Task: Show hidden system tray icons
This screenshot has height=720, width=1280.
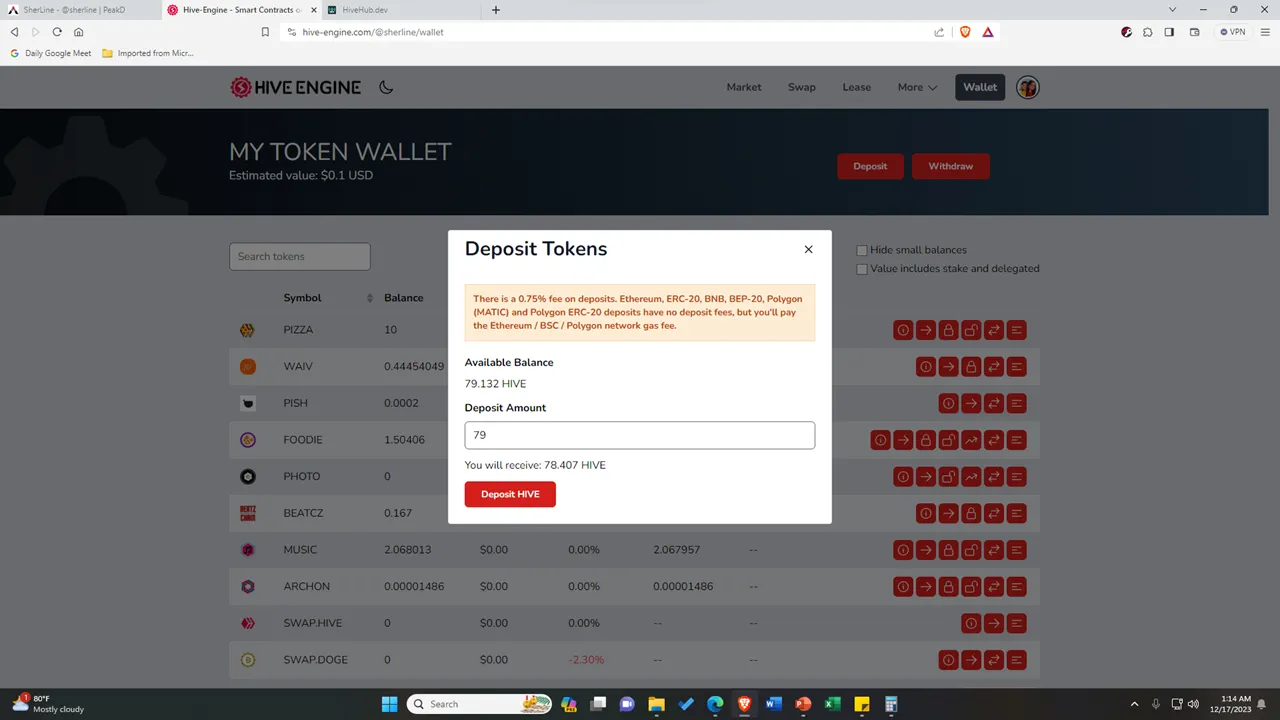Action: click(x=1134, y=704)
